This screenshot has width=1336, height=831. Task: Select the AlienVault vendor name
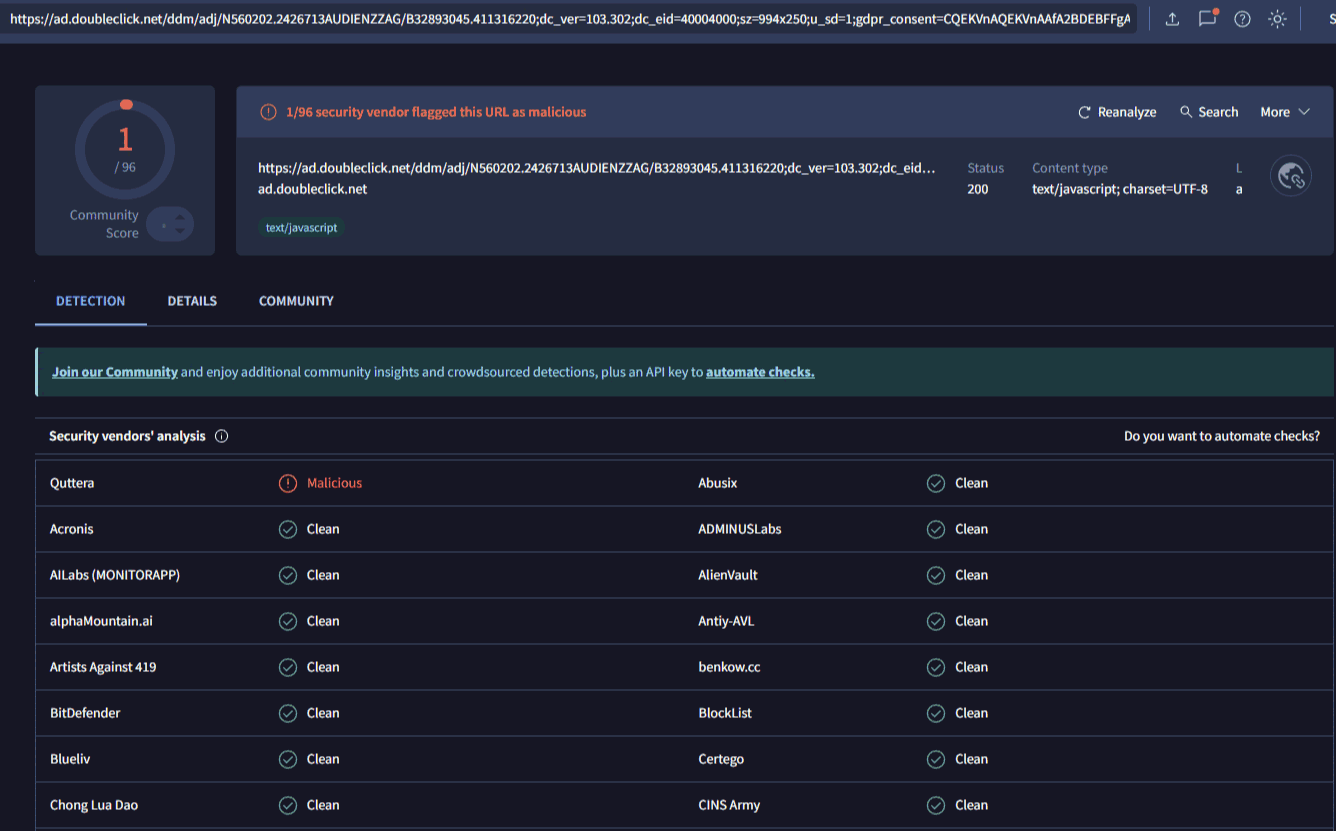coord(728,575)
